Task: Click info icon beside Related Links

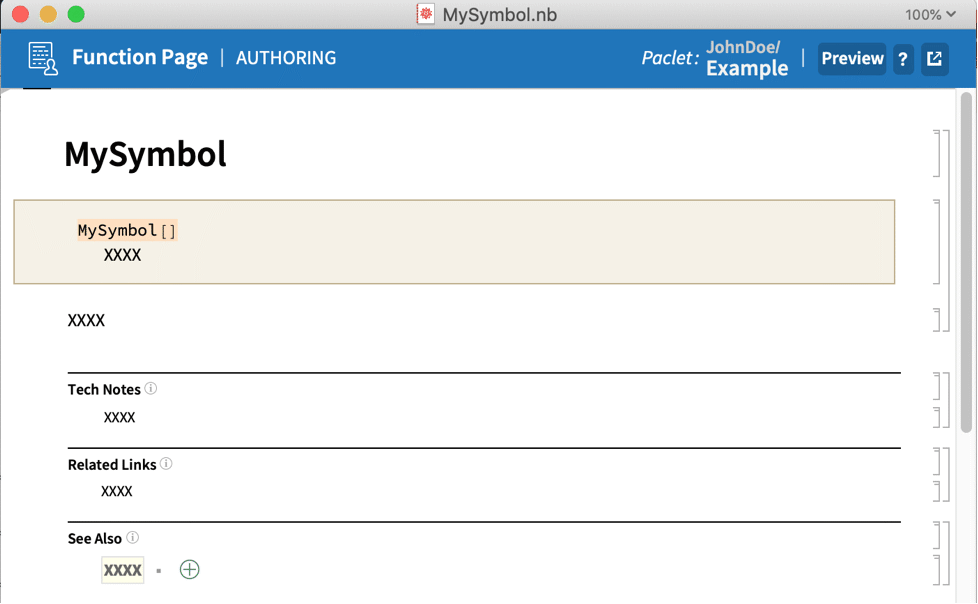Action: pyautogui.click(x=166, y=464)
